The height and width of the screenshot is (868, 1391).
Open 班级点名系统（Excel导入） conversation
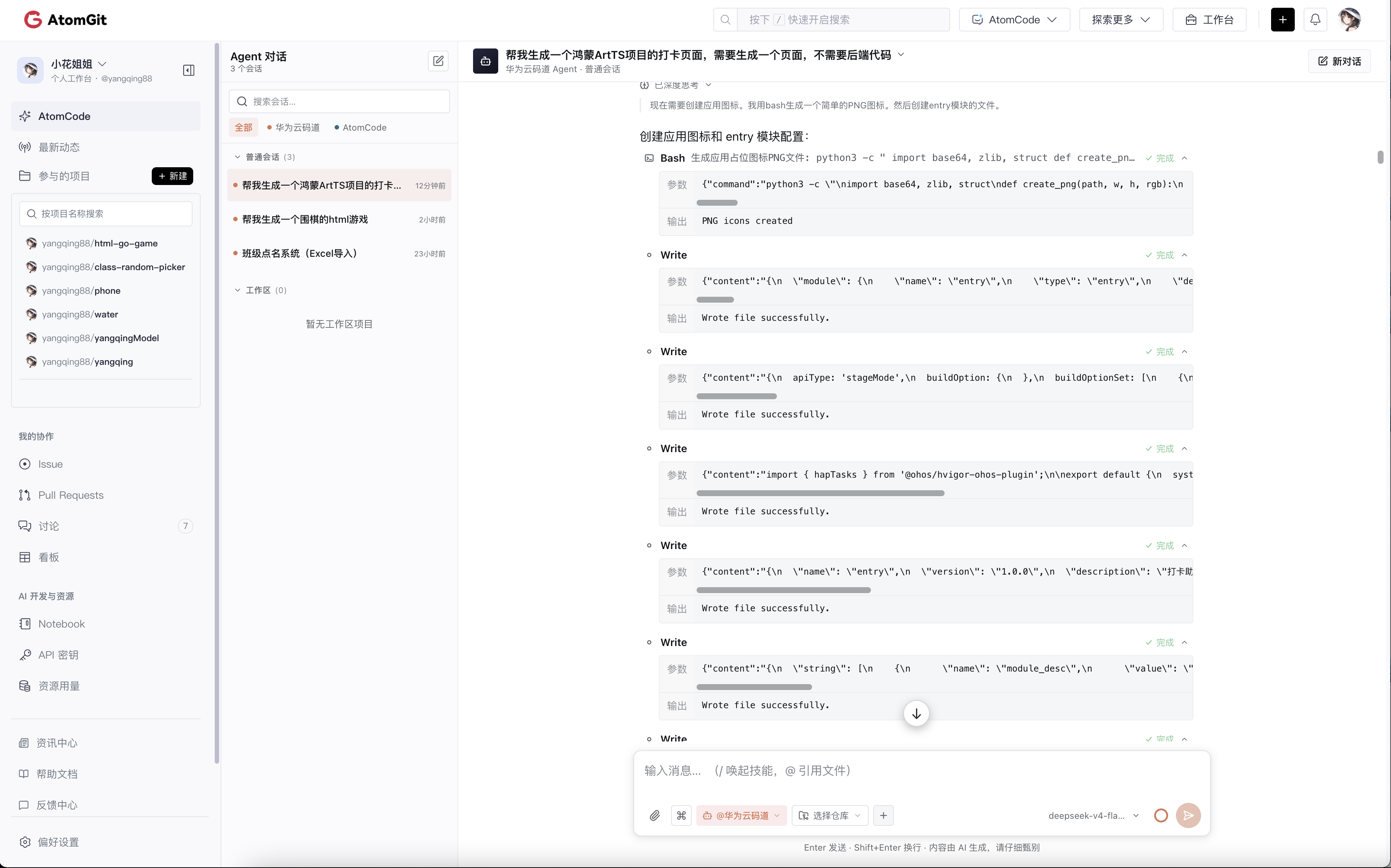click(x=339, y=253)
